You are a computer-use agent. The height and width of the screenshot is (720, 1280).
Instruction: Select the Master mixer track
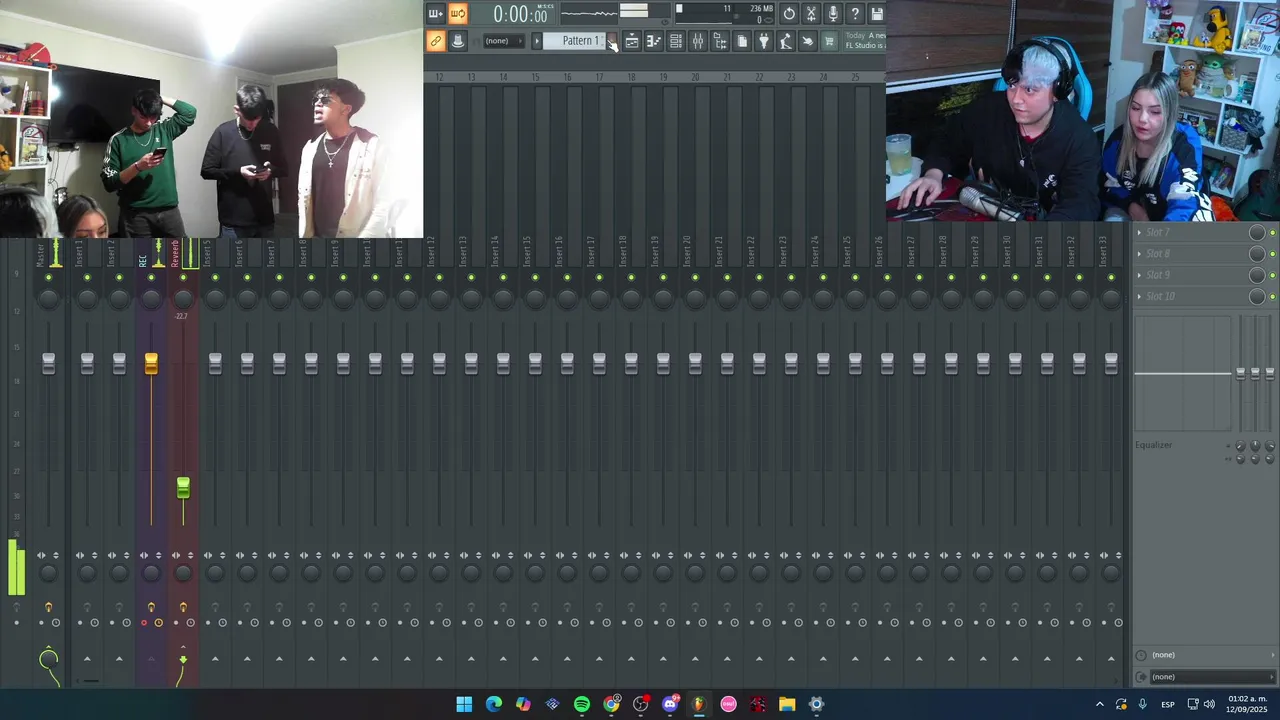tap(41, 253)
